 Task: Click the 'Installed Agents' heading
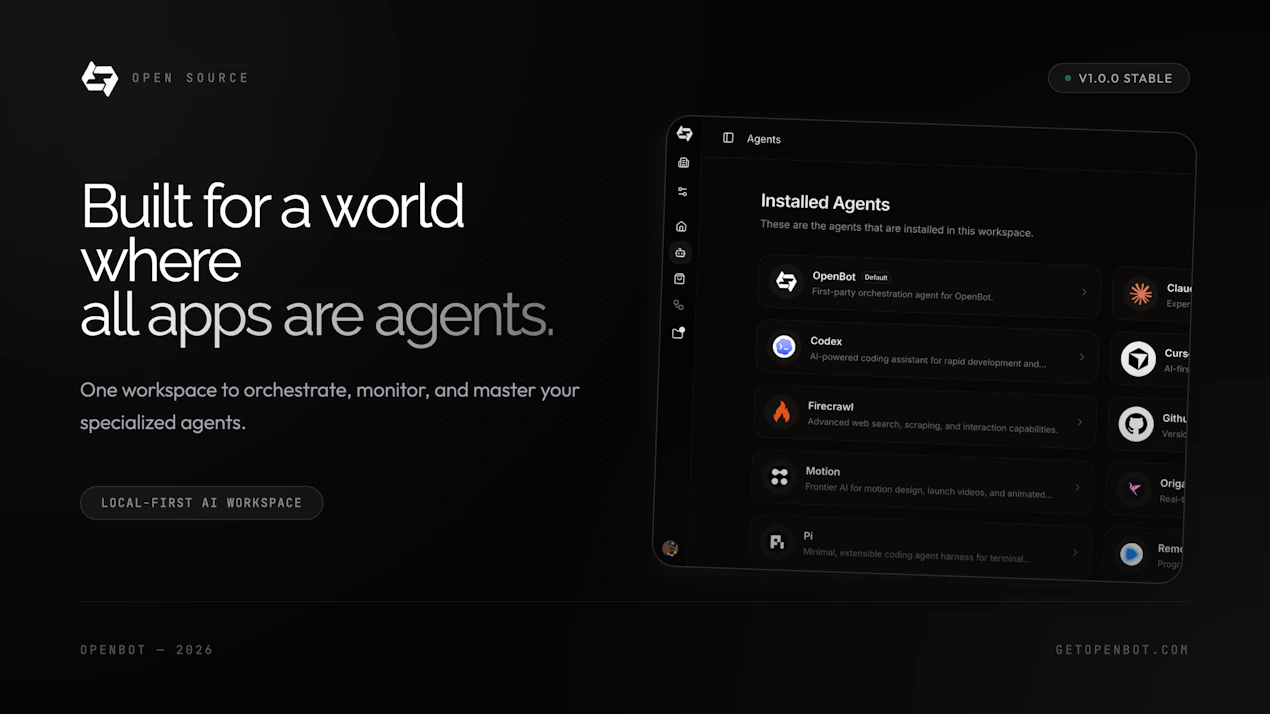coord(825,203)
